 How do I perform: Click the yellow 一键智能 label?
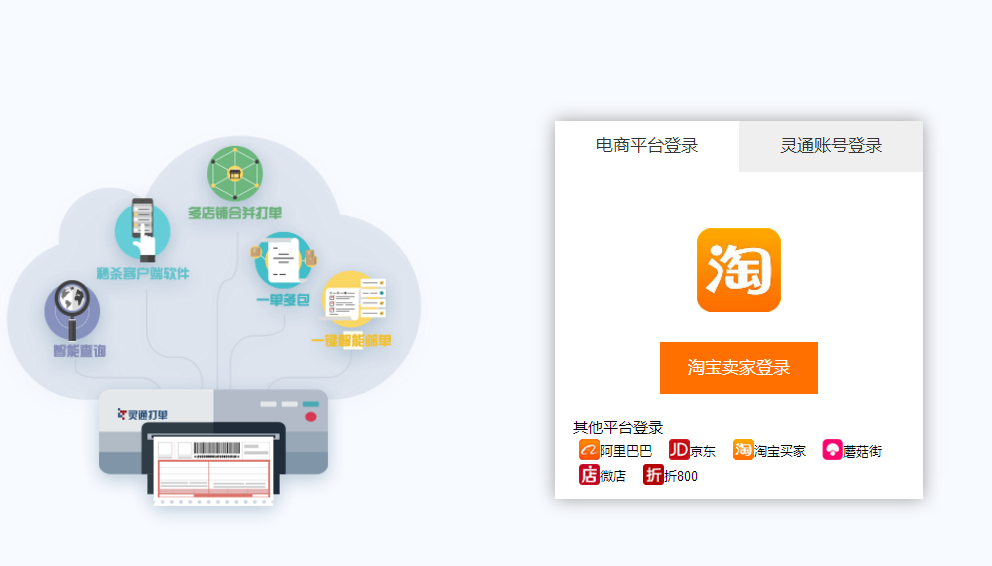tap(352, 341)
